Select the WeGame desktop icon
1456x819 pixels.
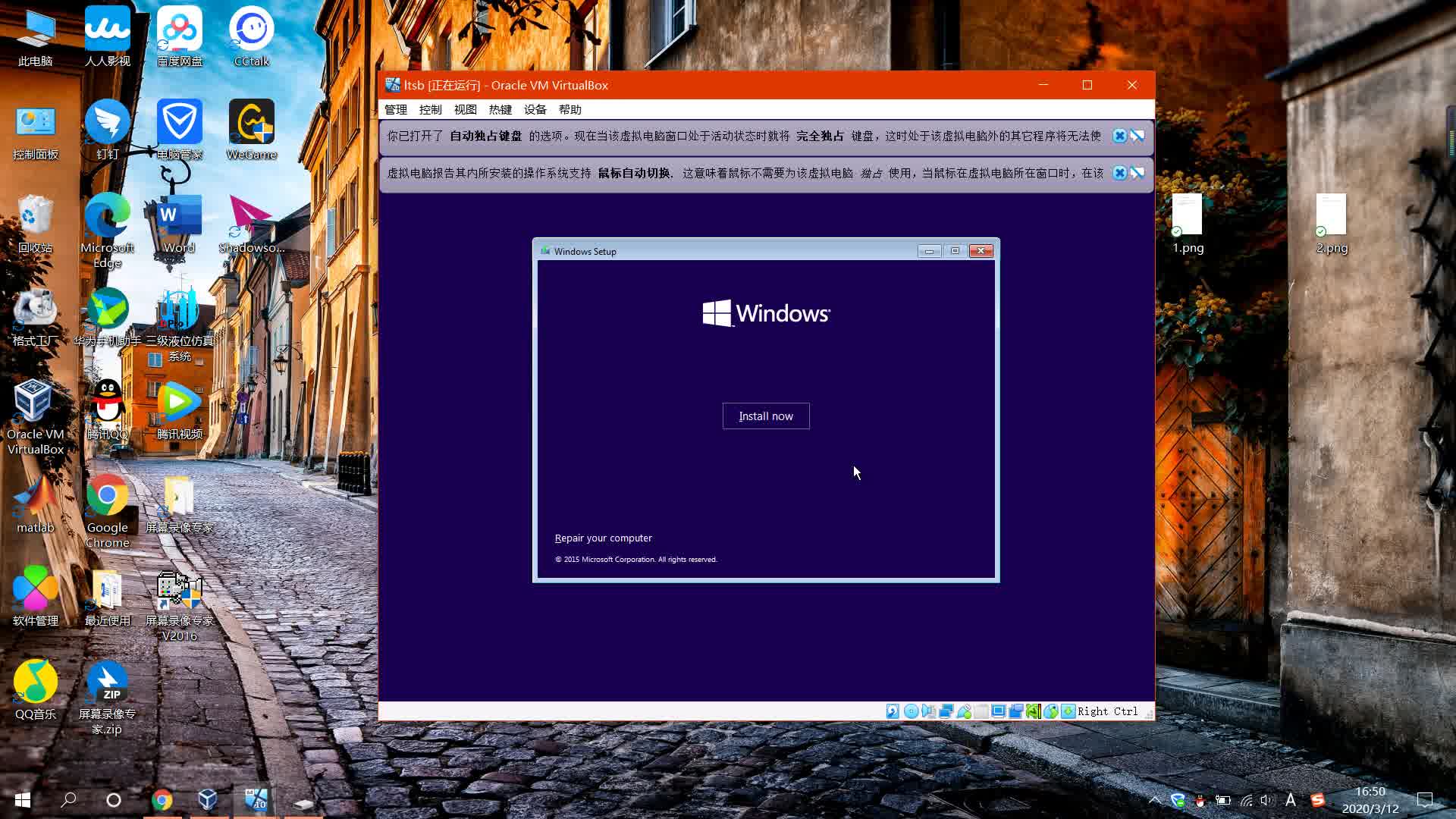(252, 130)
